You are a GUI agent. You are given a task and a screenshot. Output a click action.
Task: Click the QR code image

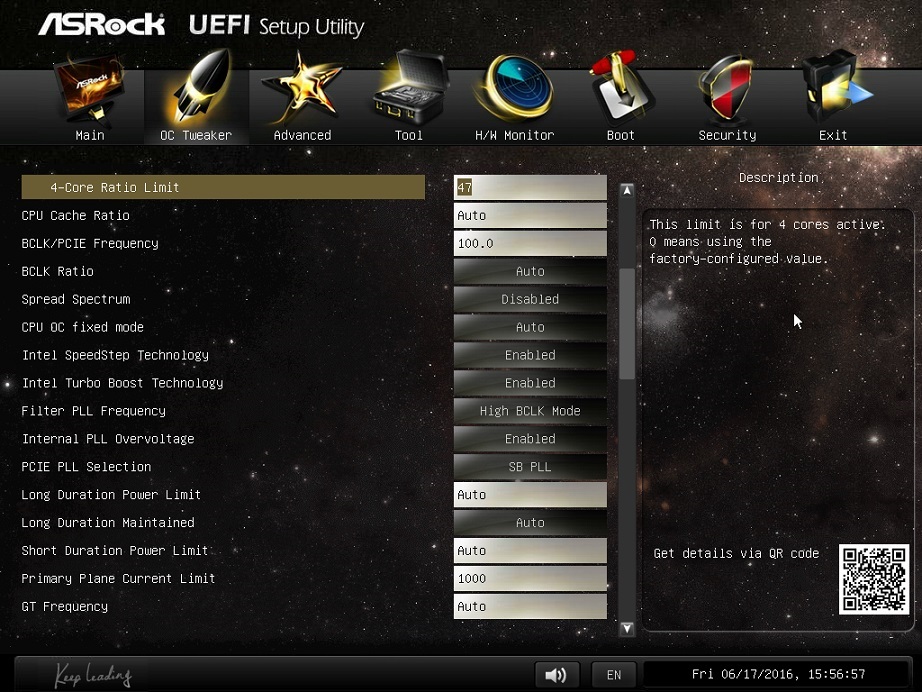874,580
